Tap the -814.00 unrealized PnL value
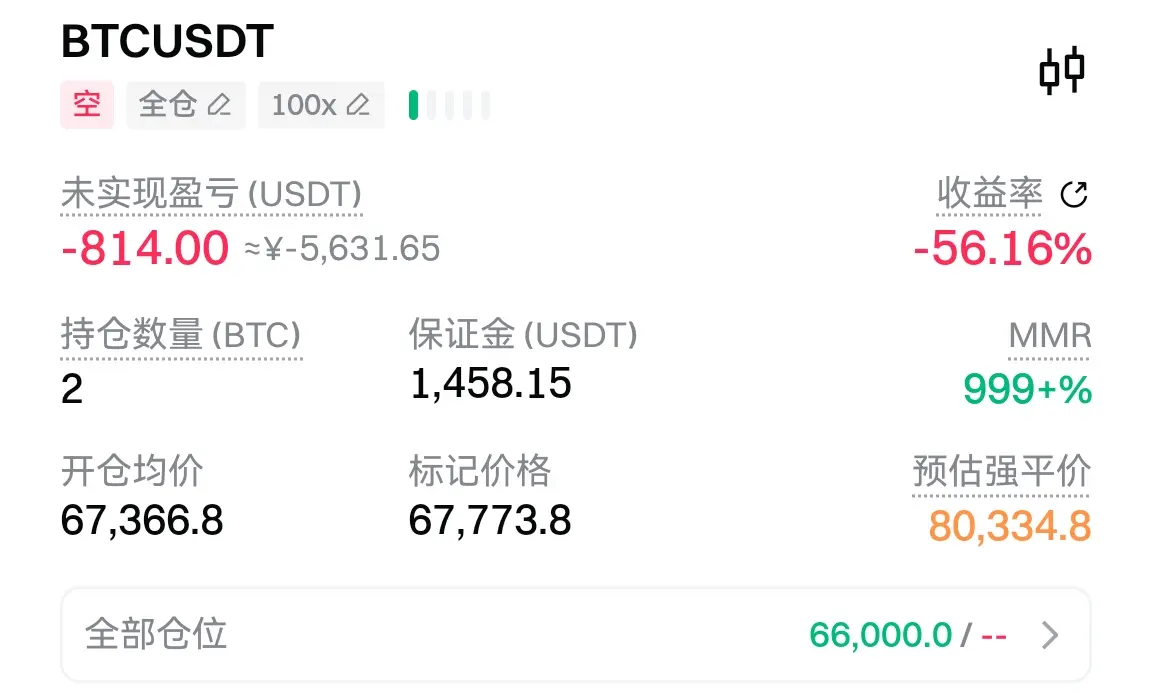The height and width of the screenshot is (699, 1152). point(145,248)
